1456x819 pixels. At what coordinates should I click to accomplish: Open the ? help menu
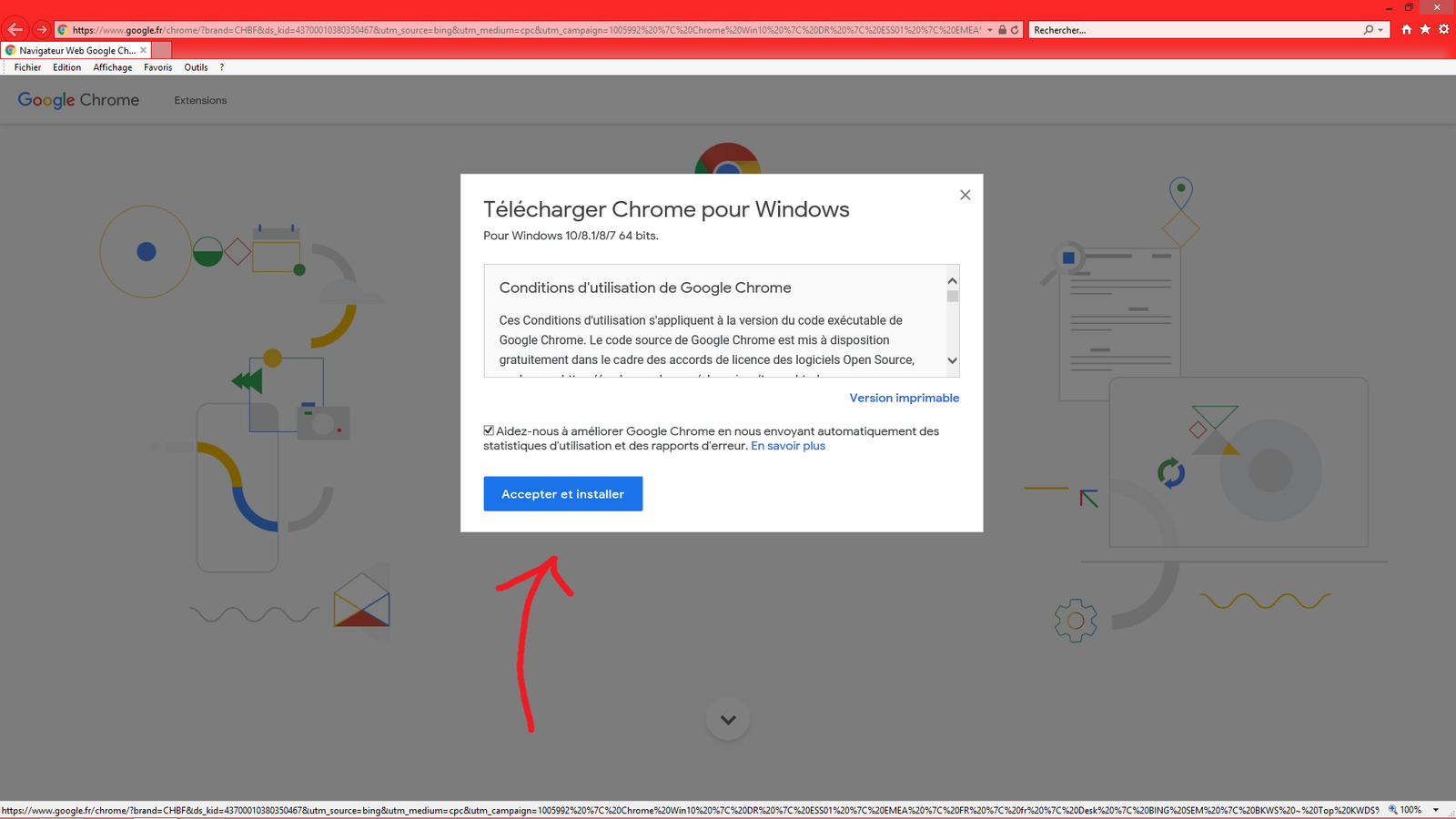pyautogui.click(x=221, y=67)
